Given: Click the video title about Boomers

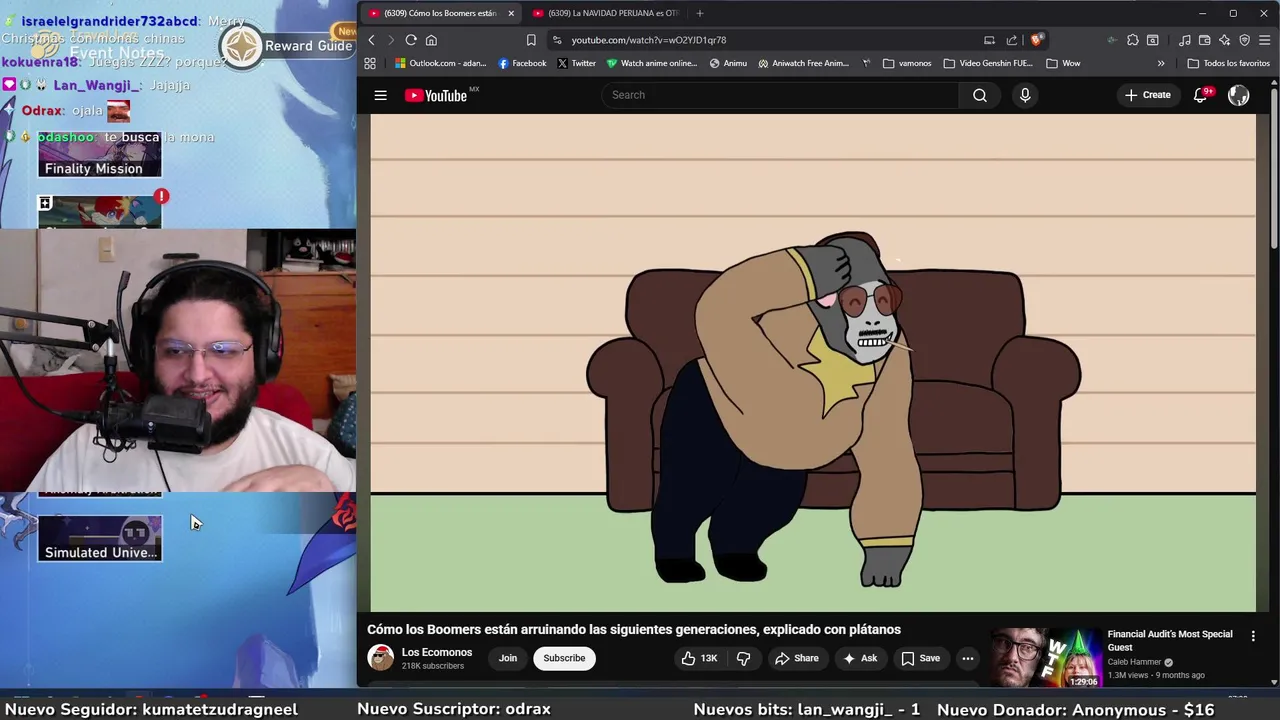Looking at the screenshot, I should click(x=634, y=629).
